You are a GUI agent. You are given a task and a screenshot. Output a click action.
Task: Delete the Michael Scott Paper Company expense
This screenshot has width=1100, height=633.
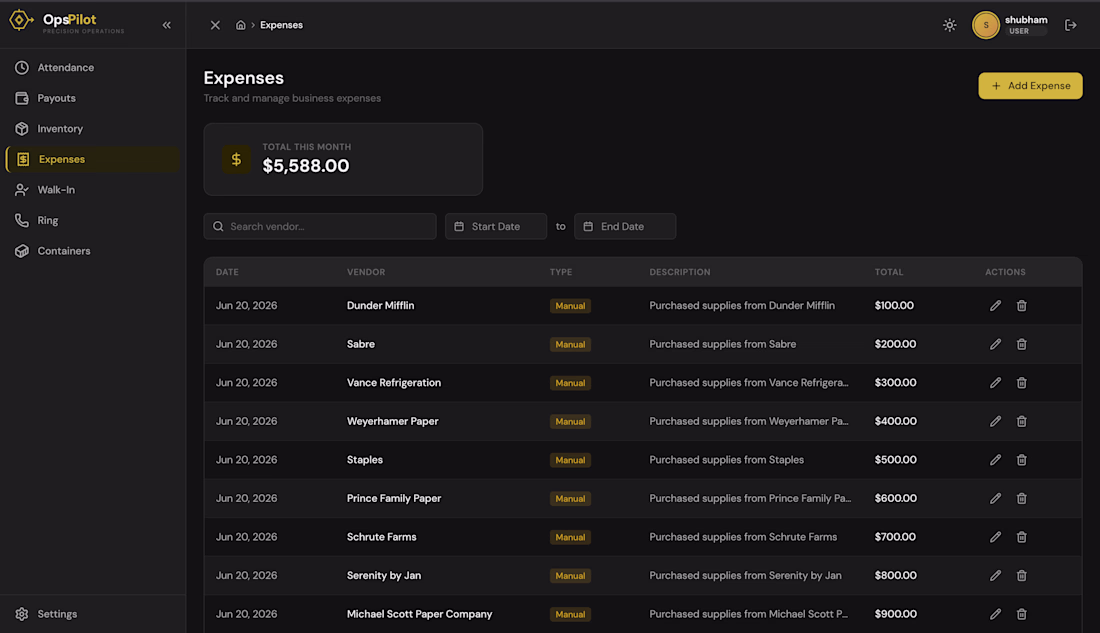tap(1021, 614)
